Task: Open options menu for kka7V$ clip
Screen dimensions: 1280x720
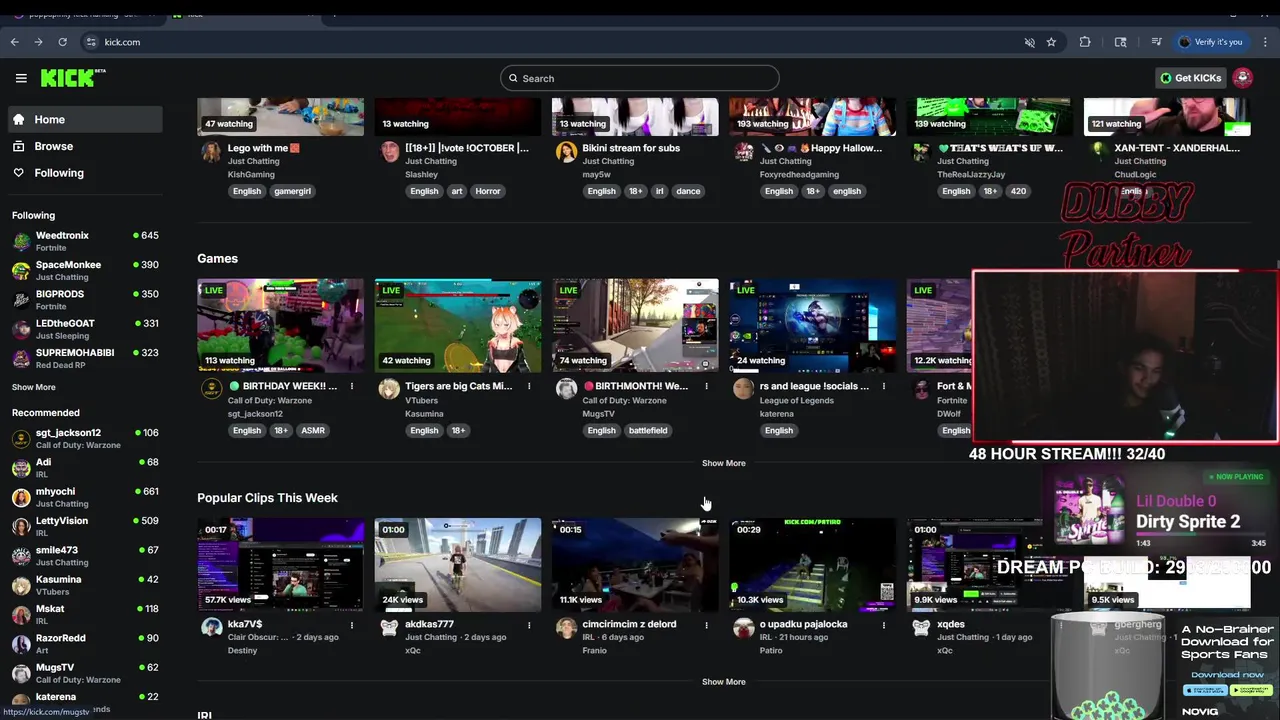Action: tap(352, 625)
